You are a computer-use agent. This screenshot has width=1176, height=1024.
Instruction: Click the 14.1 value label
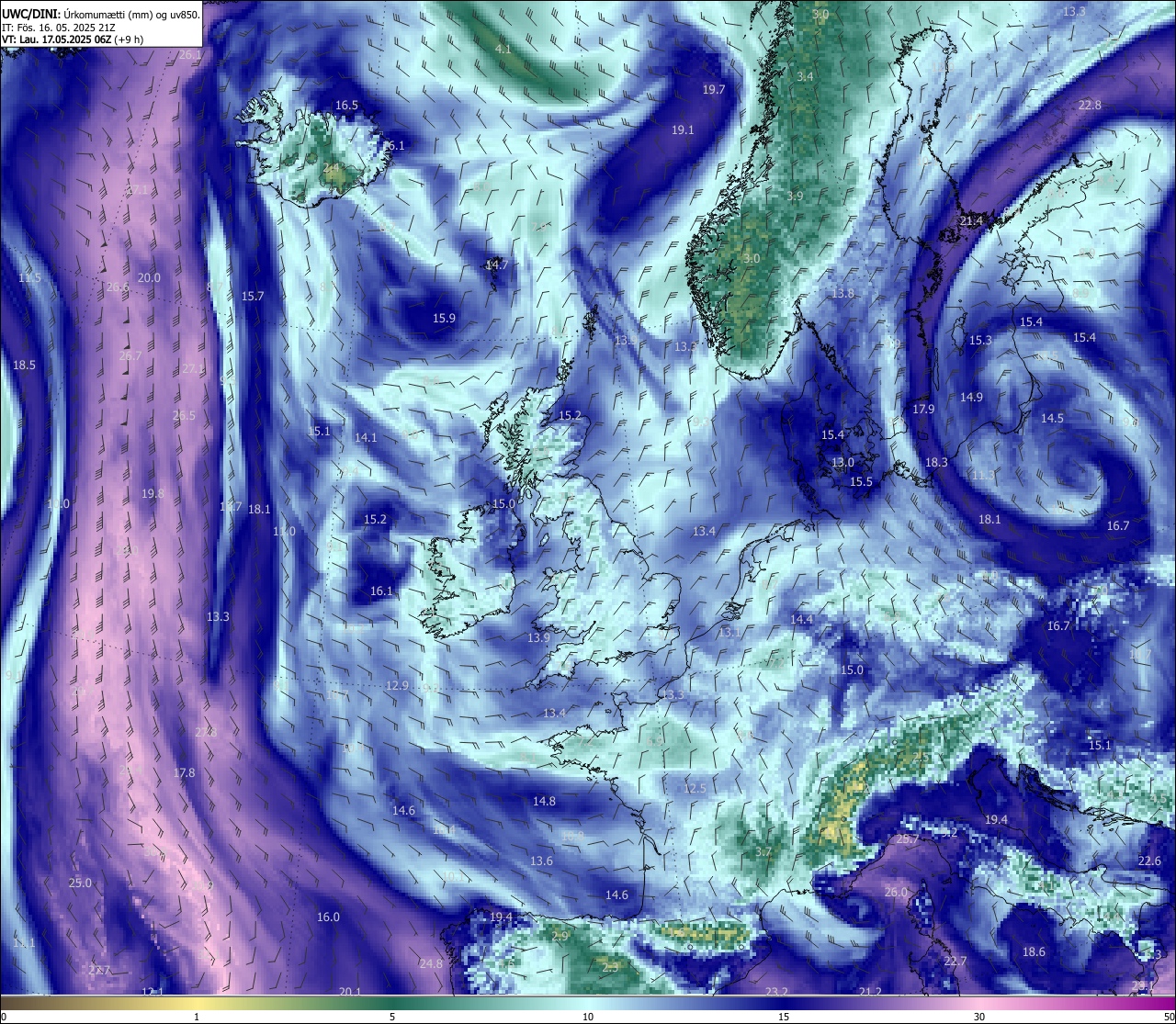pyautogui.click(x=366, y=438)
